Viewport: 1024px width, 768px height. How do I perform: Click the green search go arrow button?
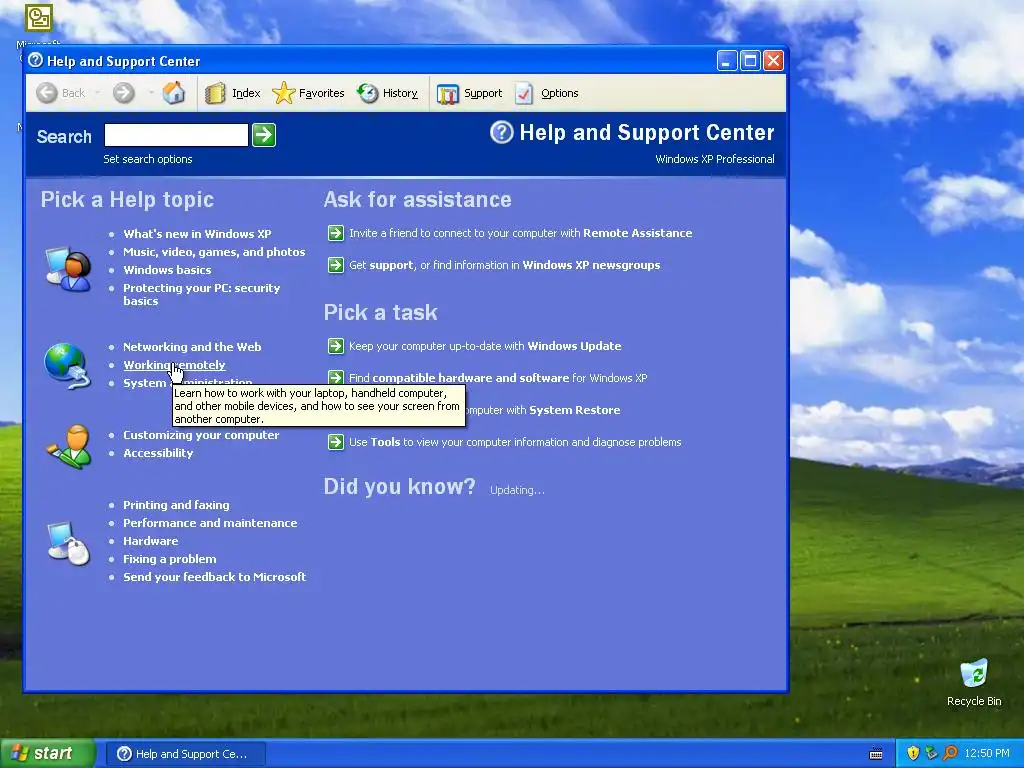(x=264, y=135)
